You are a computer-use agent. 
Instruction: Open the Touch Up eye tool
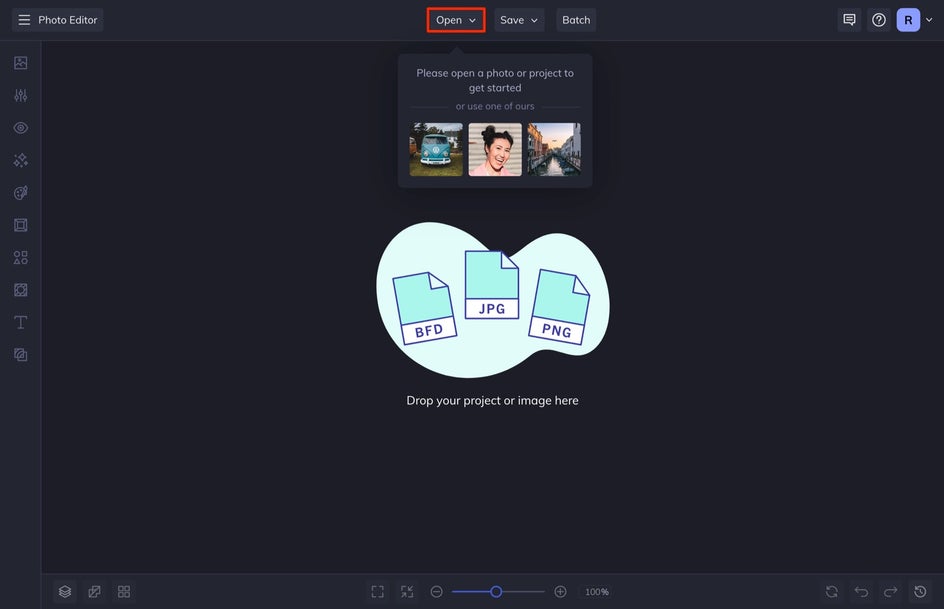coord(20,128)
